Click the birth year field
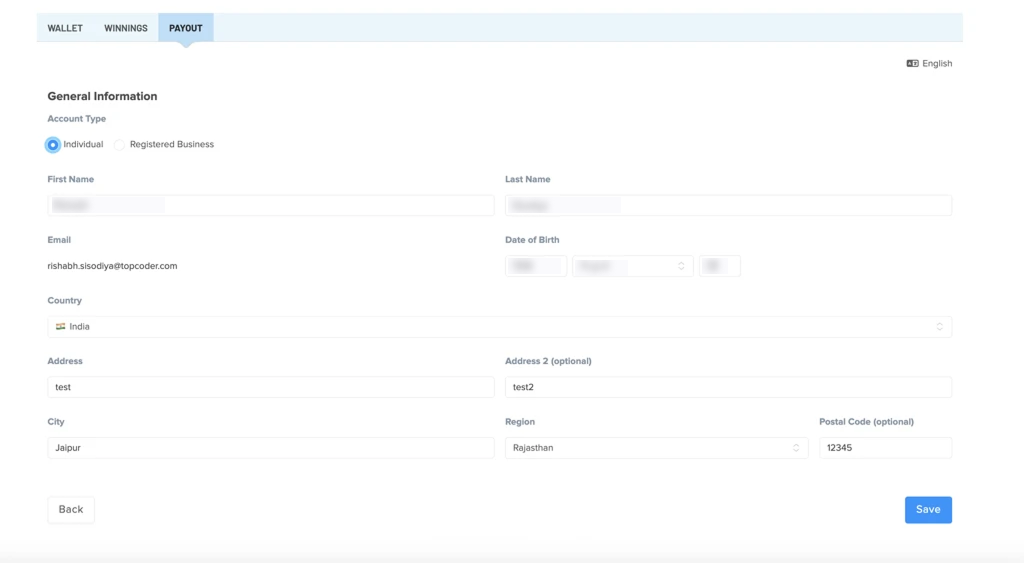This screenshot has width=1024, height=563. pos(536,266)
